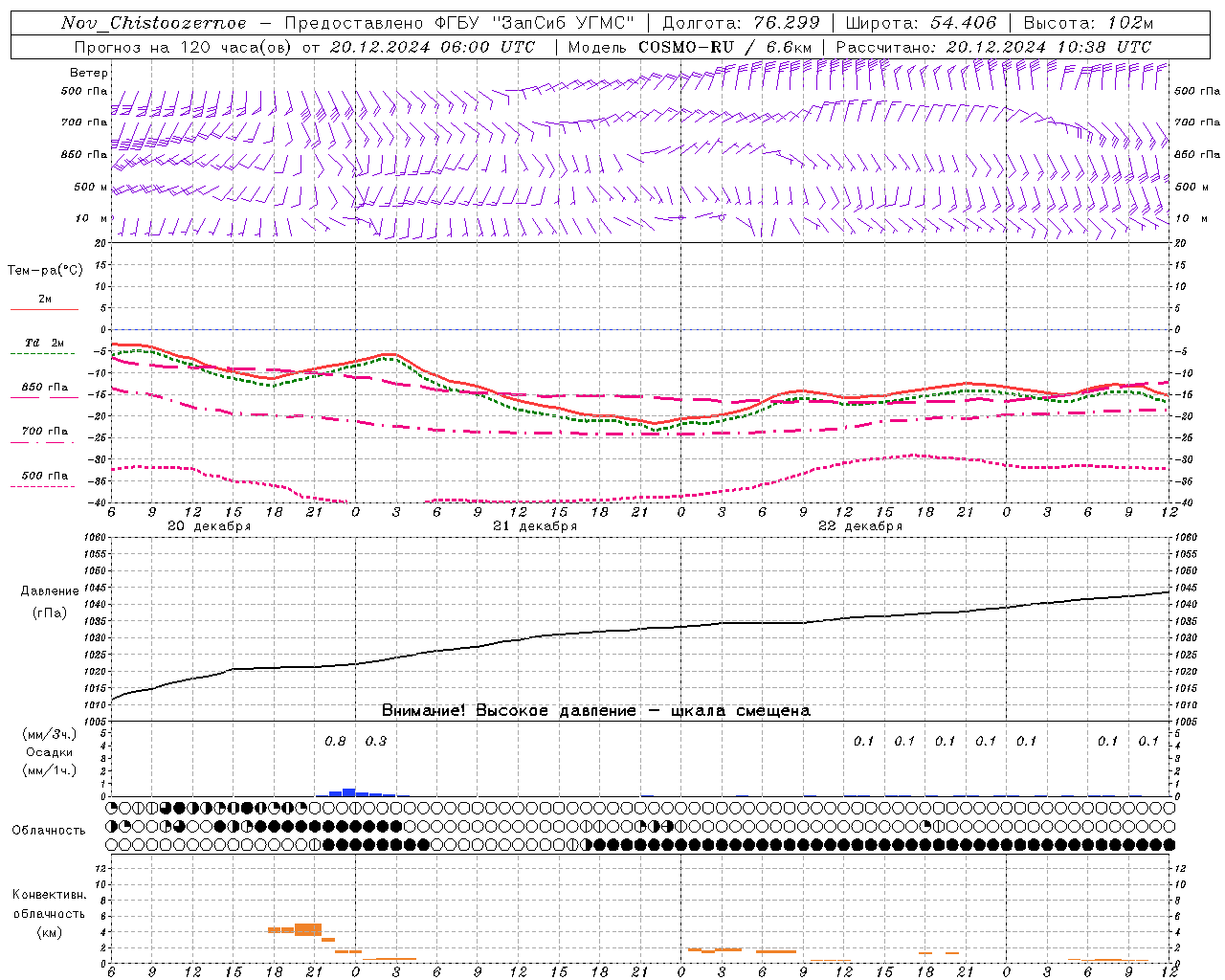1225x980 pixels.
Task: Click the 700 гПа temperature legend entry
Action: pos(44,432)
